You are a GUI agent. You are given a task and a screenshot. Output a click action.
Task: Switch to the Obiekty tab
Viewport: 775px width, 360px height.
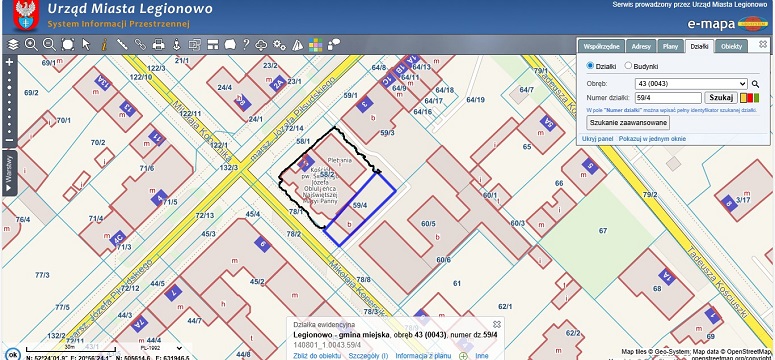pyautogui.click(x=732, y=46)
